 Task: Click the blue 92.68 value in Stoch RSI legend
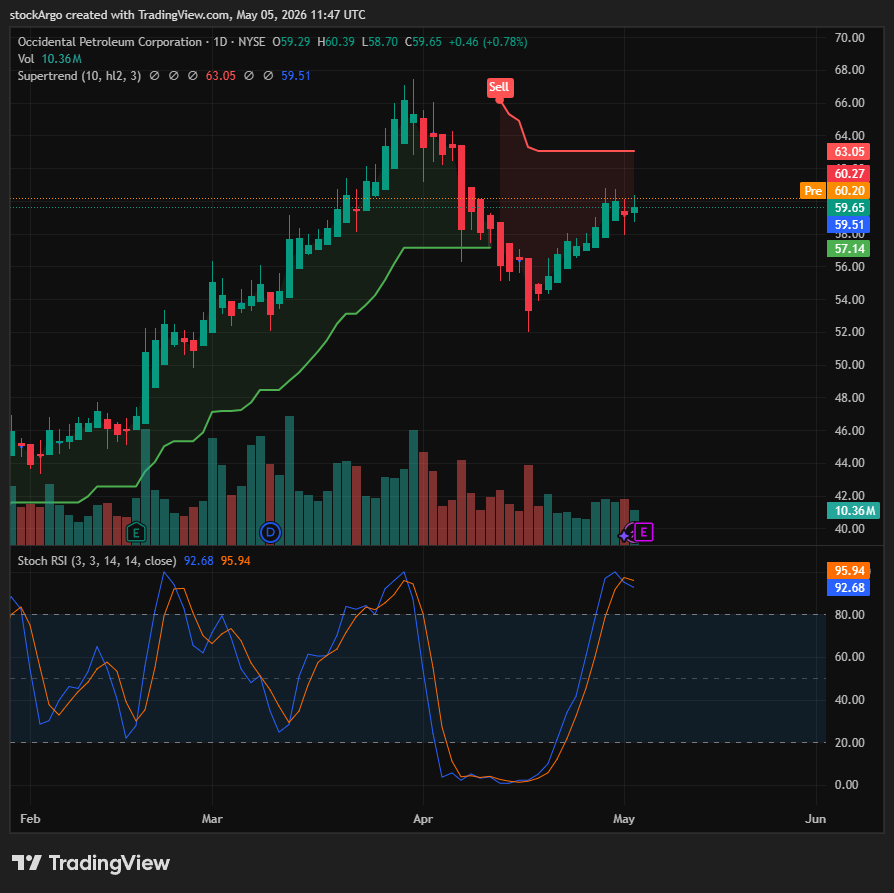point(198,561)
